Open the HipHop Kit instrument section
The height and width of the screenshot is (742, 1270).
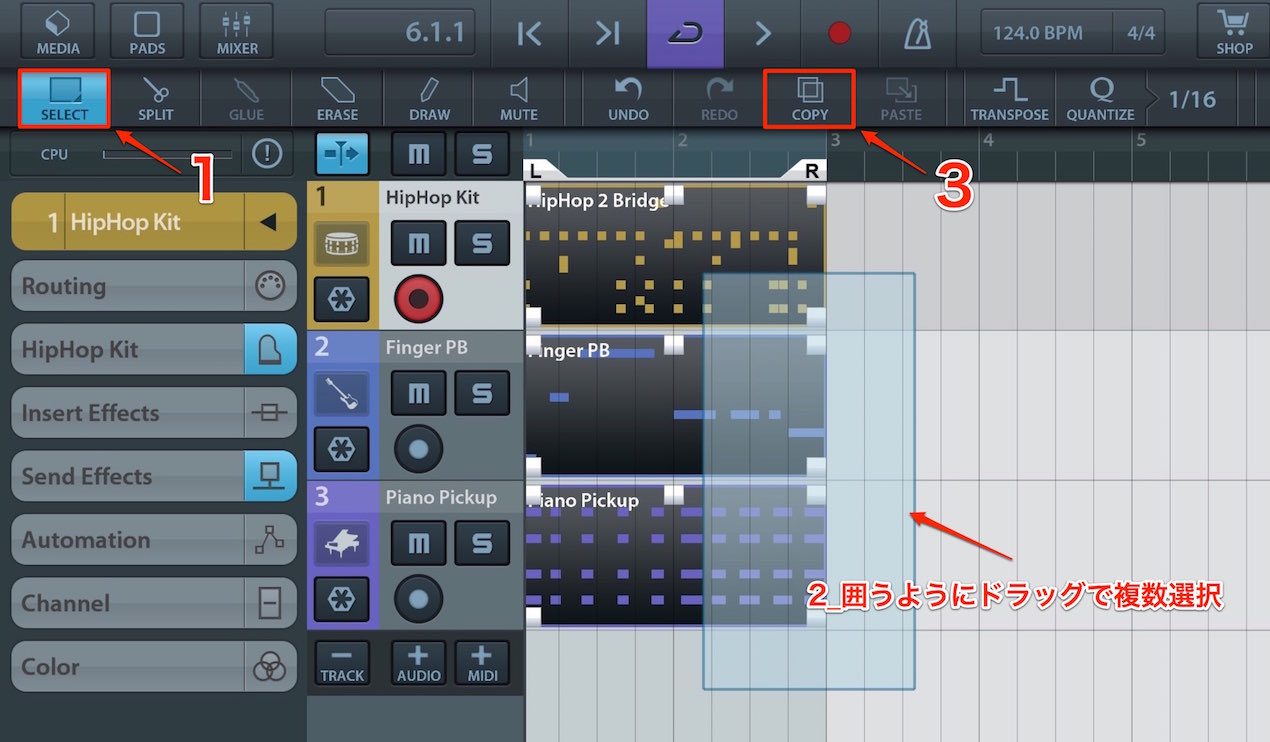(154, 350)
